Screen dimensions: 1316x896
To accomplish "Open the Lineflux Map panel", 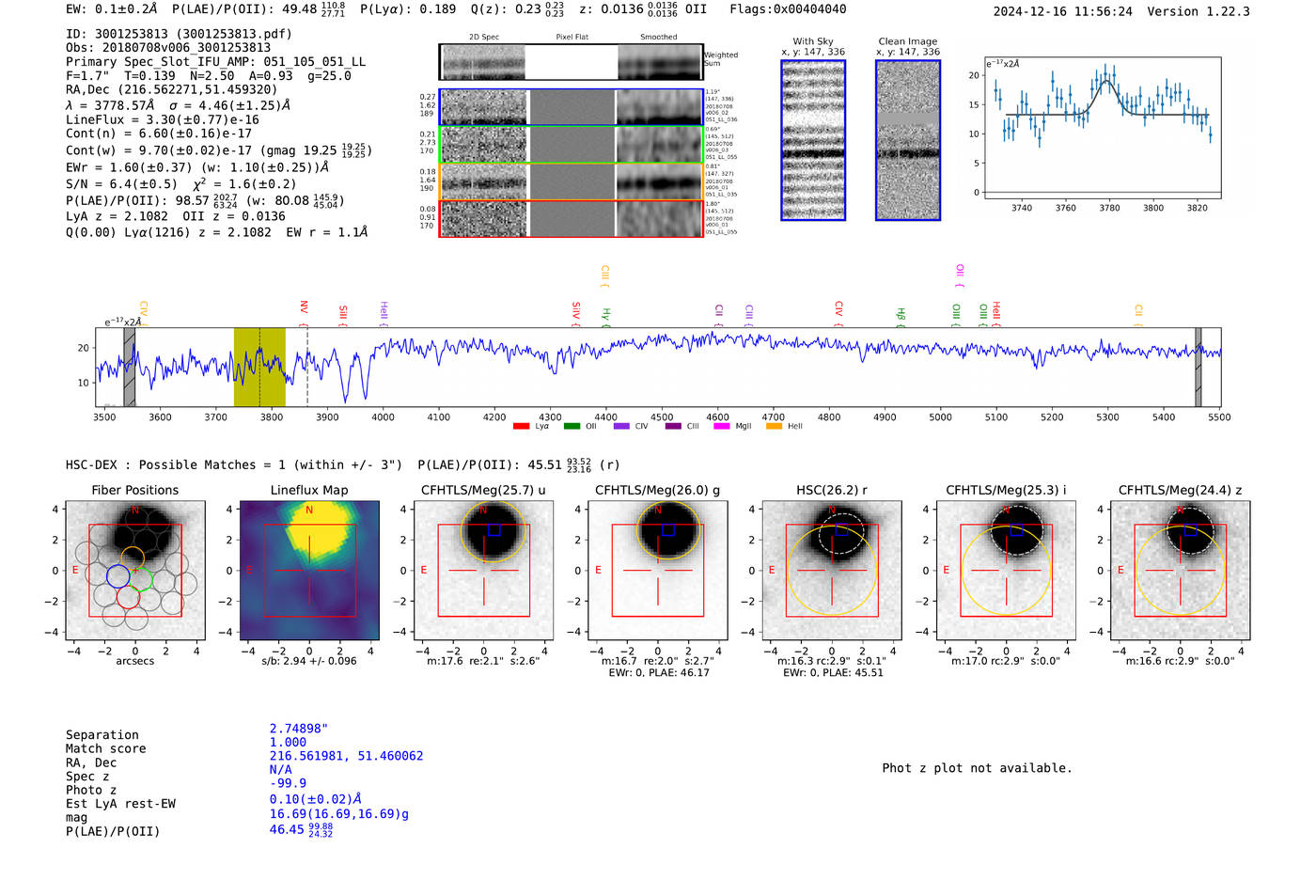I will point(309,571).
